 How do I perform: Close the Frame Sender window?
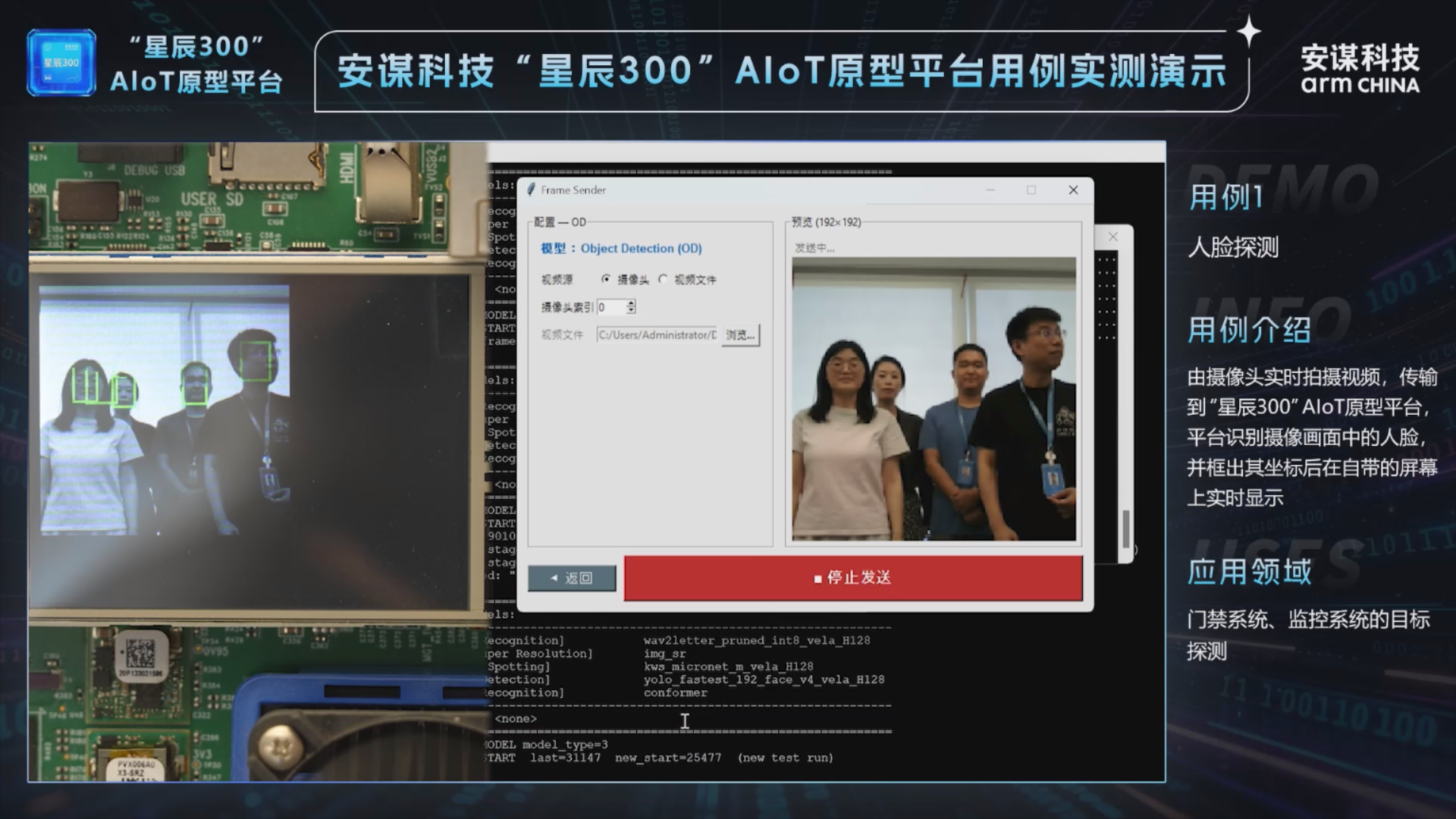click(x=1073, y=190)
